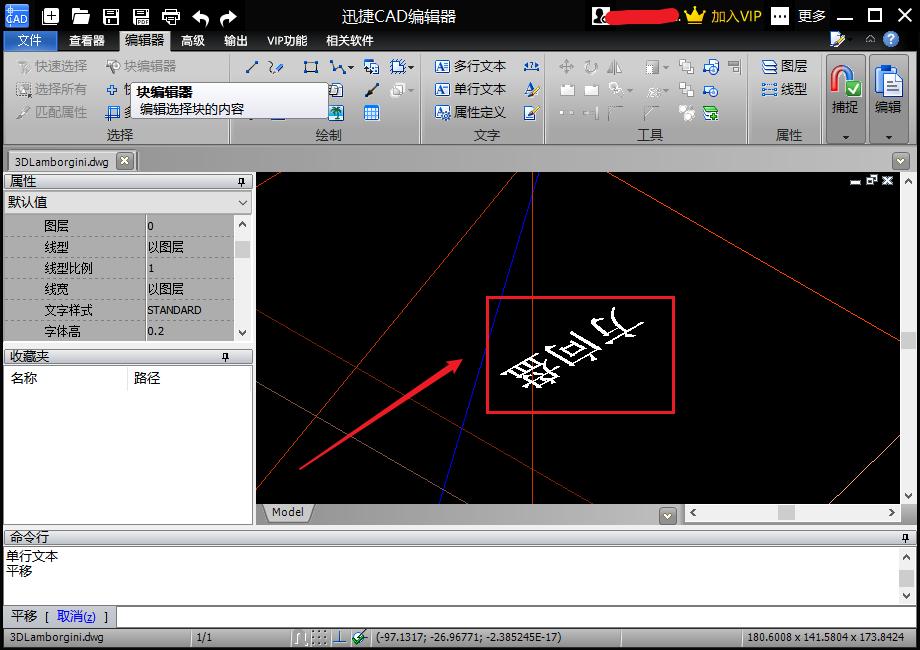The width and height of the screenshot is (920, 650).
Task: Pin the Properties panel
Action: (241, 182)
